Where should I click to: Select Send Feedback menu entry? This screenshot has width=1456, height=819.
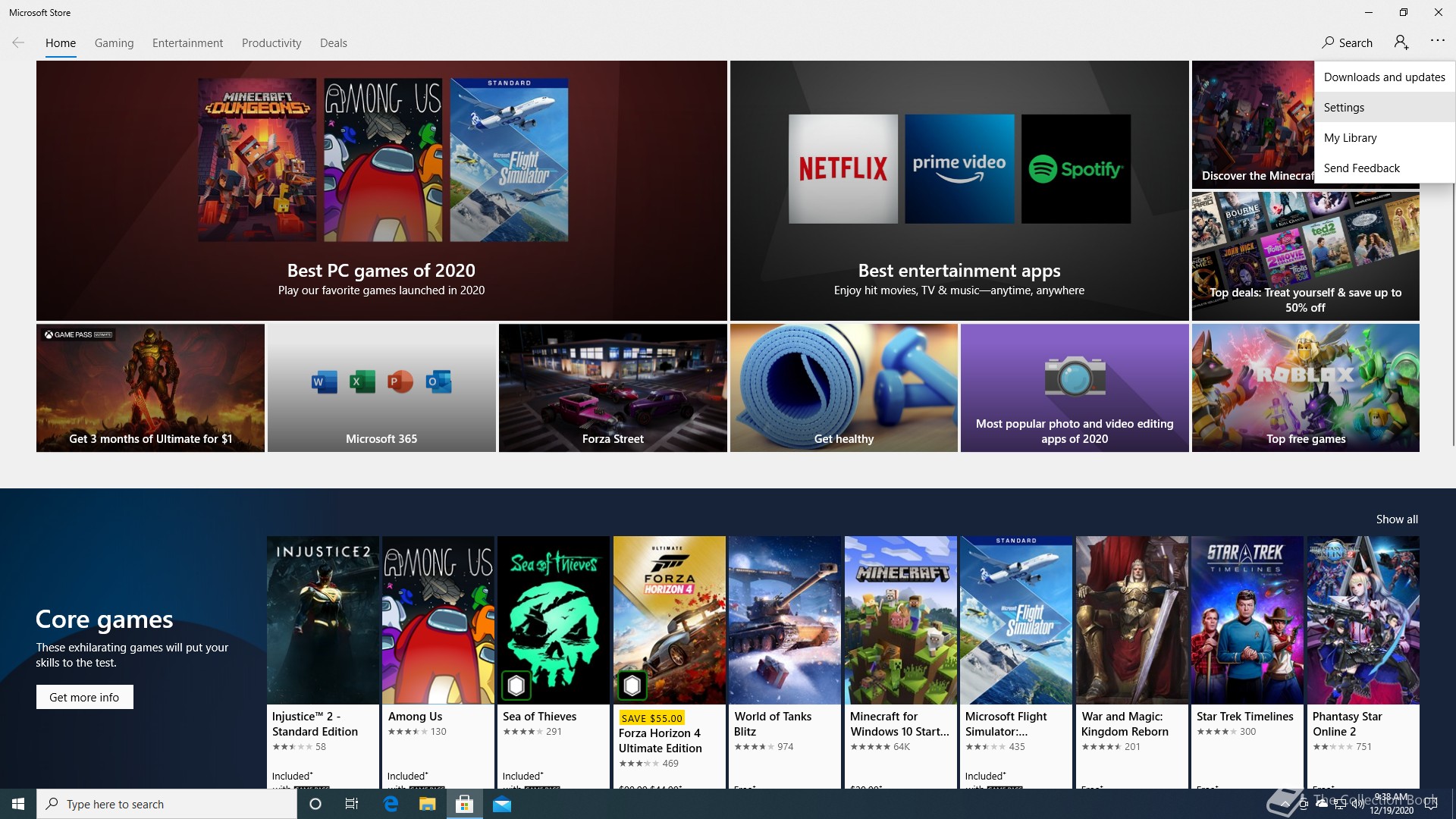click(1384, 168)
